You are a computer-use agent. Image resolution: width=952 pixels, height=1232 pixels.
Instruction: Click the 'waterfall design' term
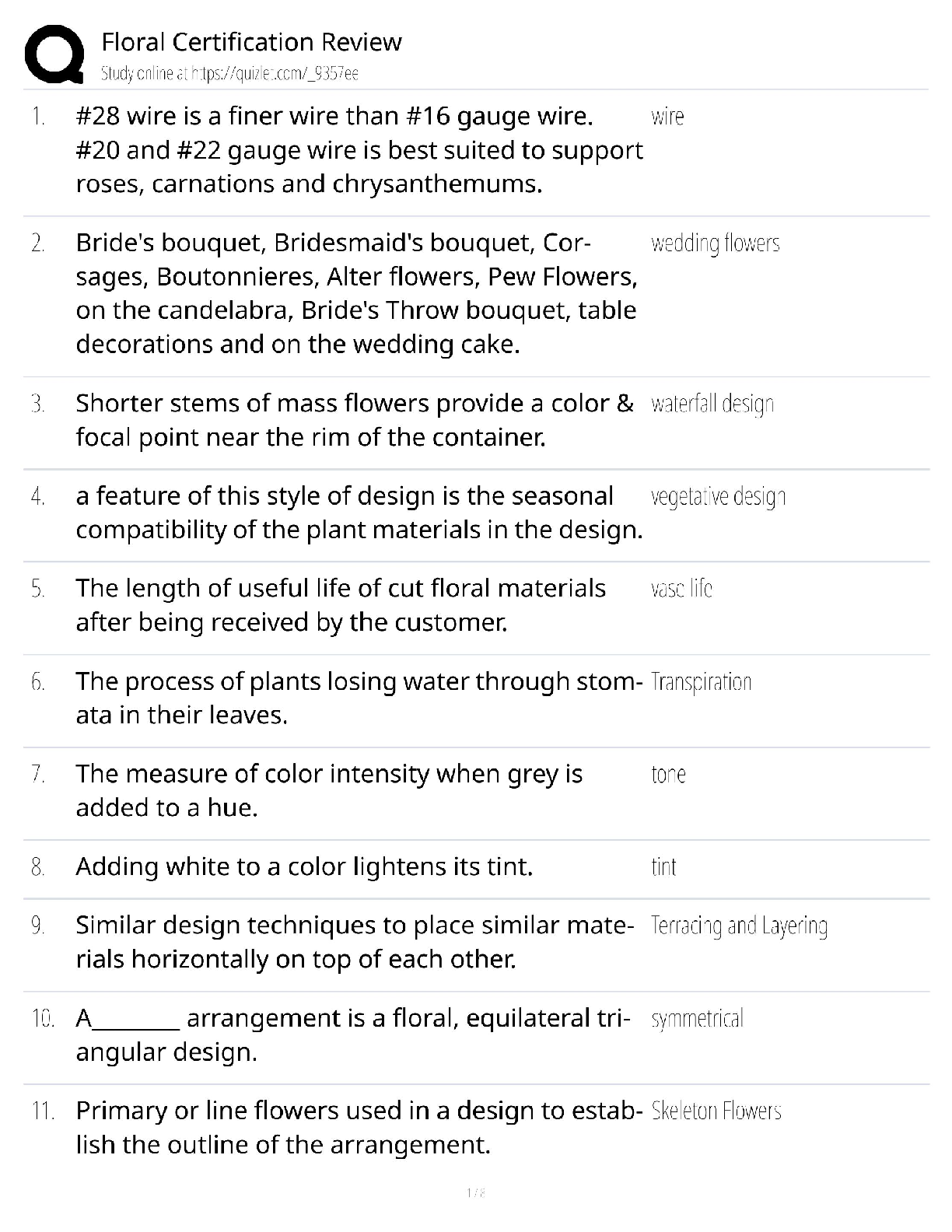tap(712, 404)
